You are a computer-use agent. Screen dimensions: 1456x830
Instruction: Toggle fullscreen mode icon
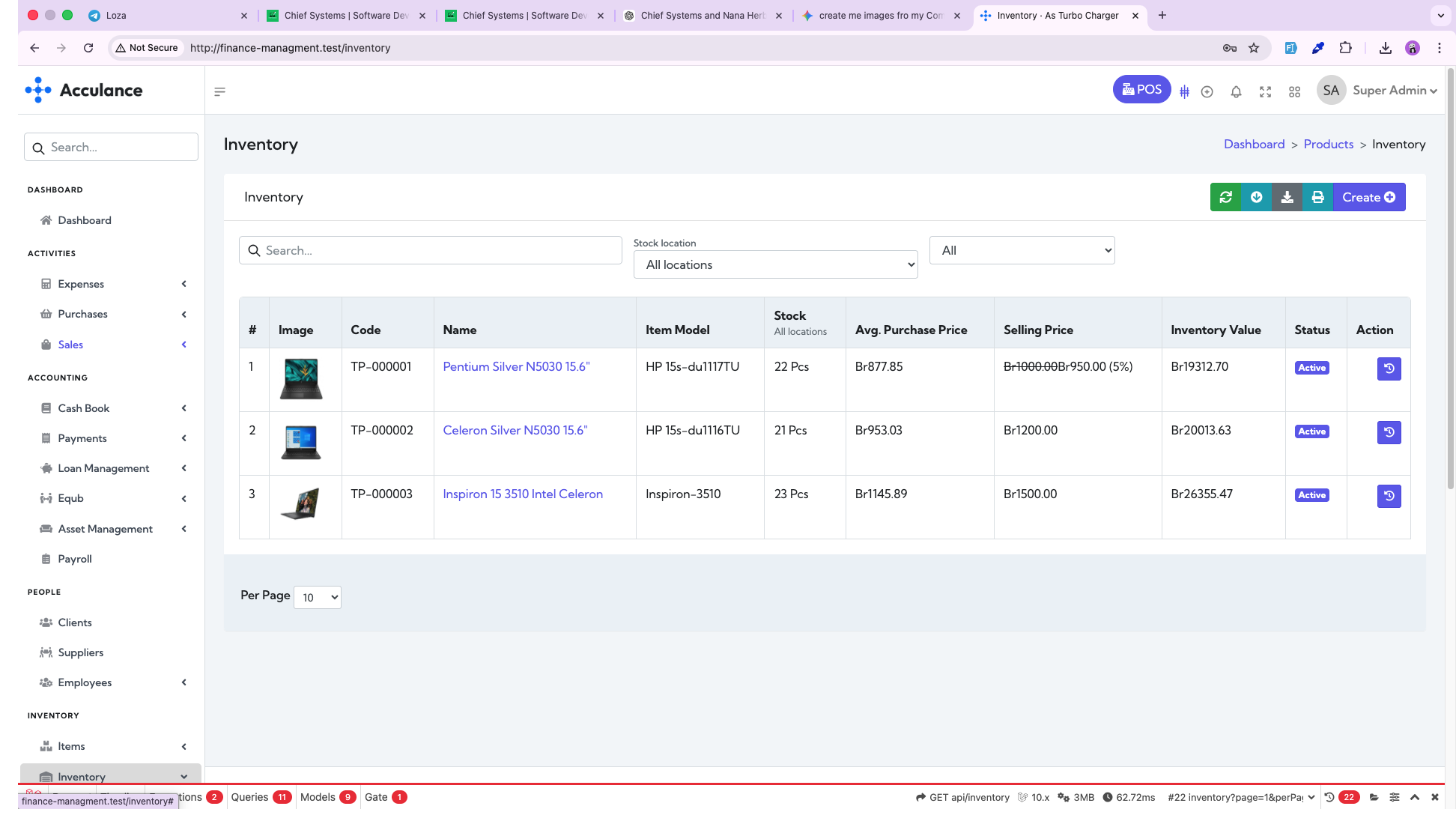pyautogui.click(x=1265, y=91)
